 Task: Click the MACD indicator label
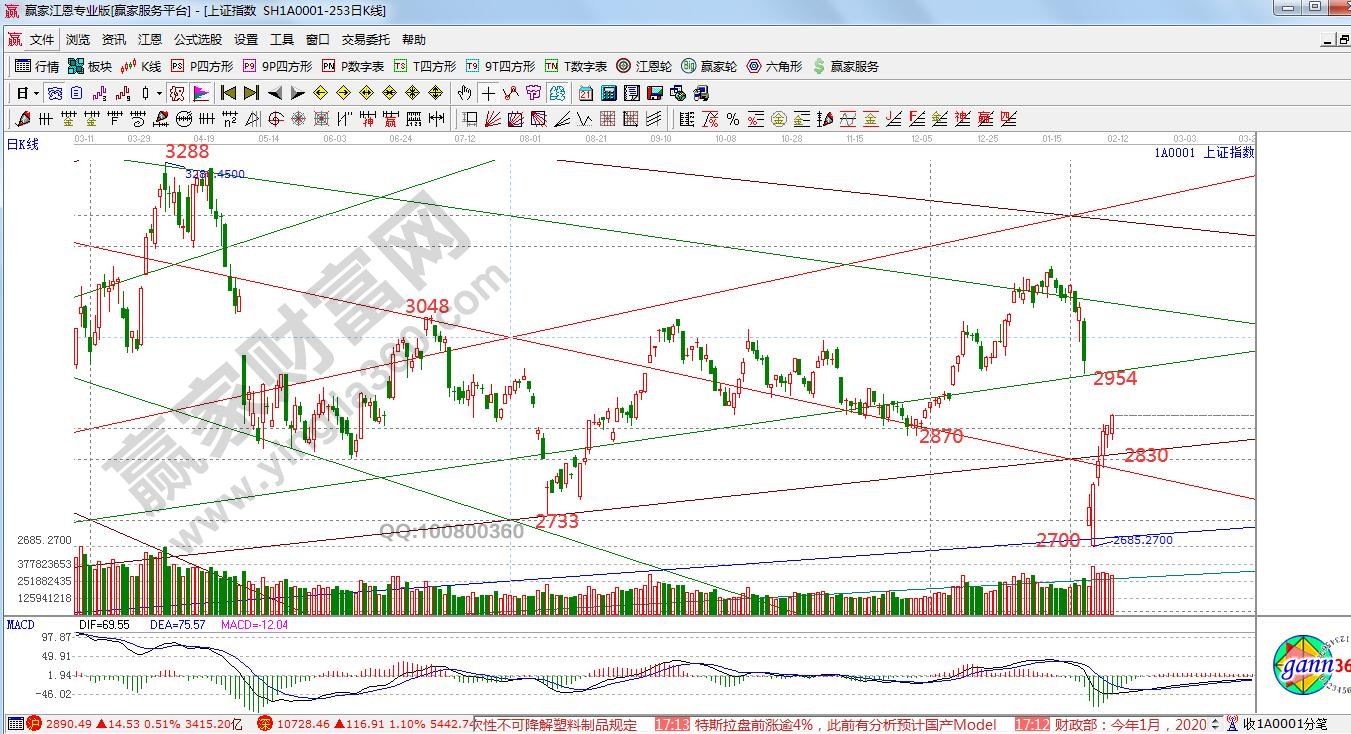coord(20,624)
